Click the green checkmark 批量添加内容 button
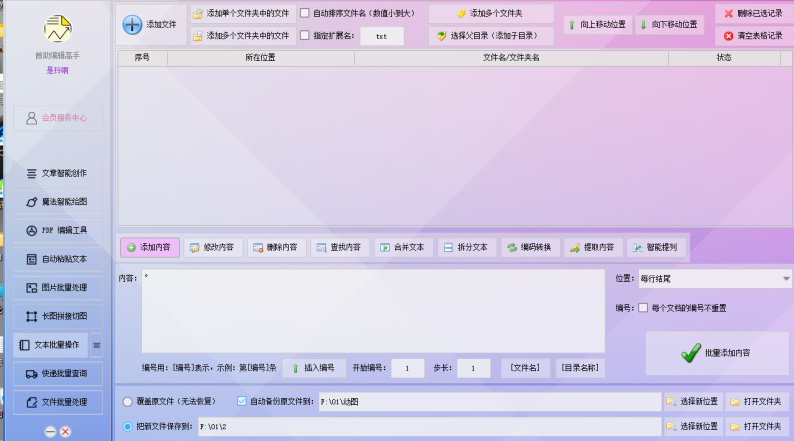This screenshot has height=441, width=794. click(717, 353)
